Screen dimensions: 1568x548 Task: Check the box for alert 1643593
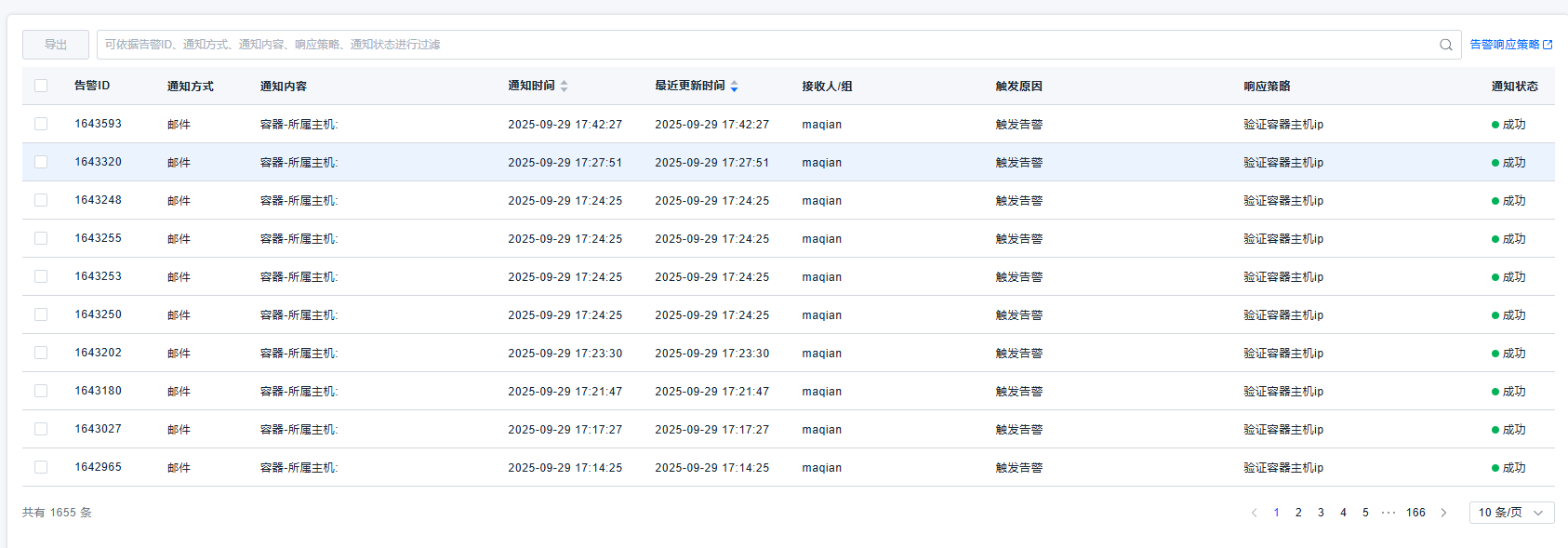tap(41, 124)
